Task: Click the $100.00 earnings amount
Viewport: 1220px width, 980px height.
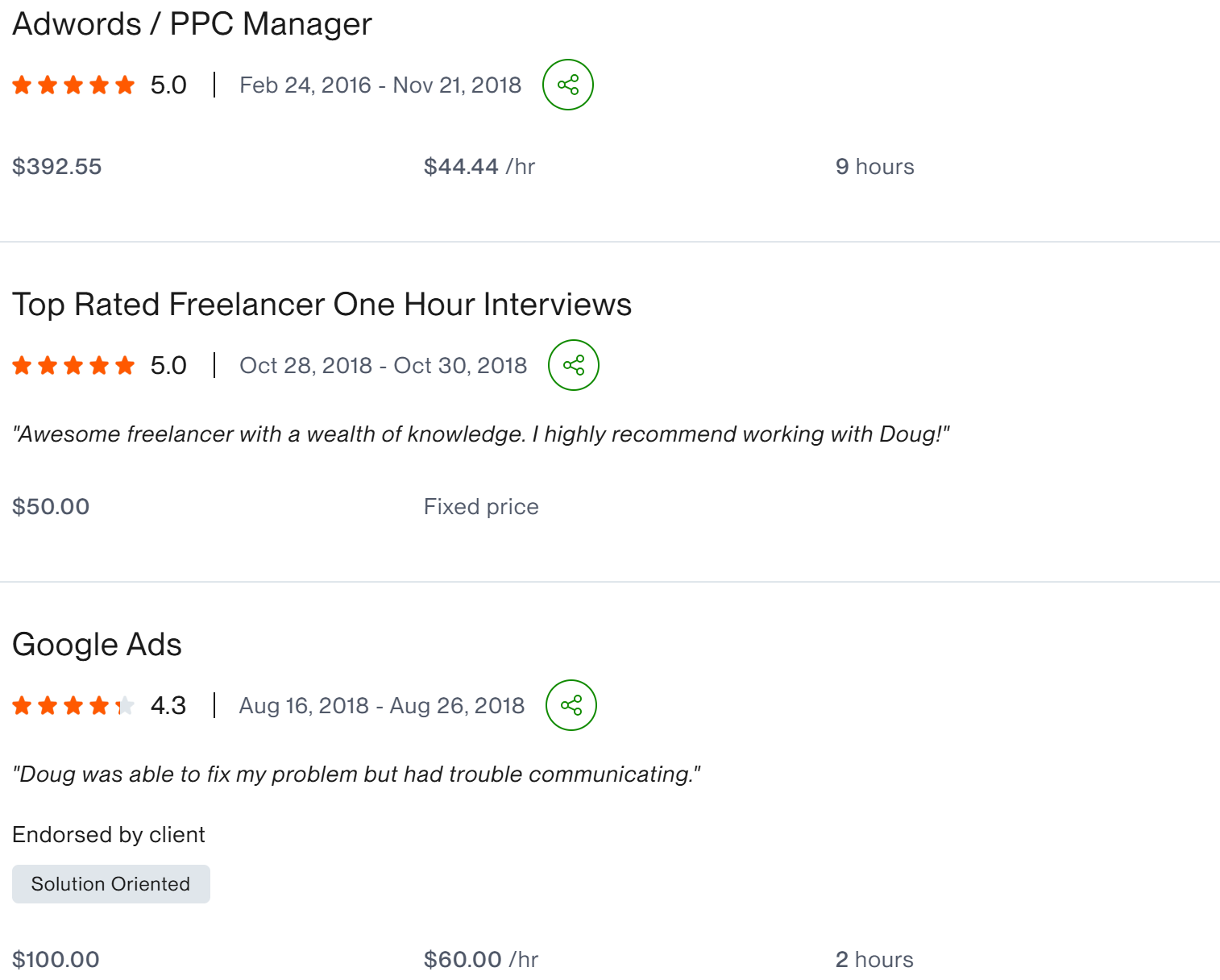Action: 56,960
